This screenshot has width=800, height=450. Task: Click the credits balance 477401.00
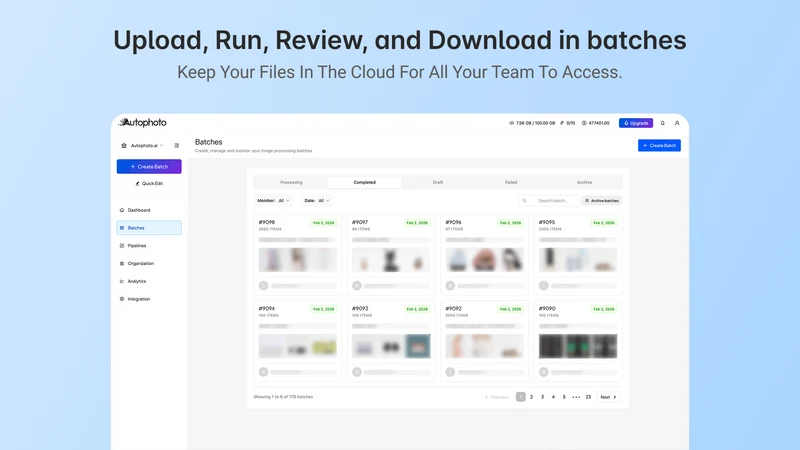(x=595, y=123)
